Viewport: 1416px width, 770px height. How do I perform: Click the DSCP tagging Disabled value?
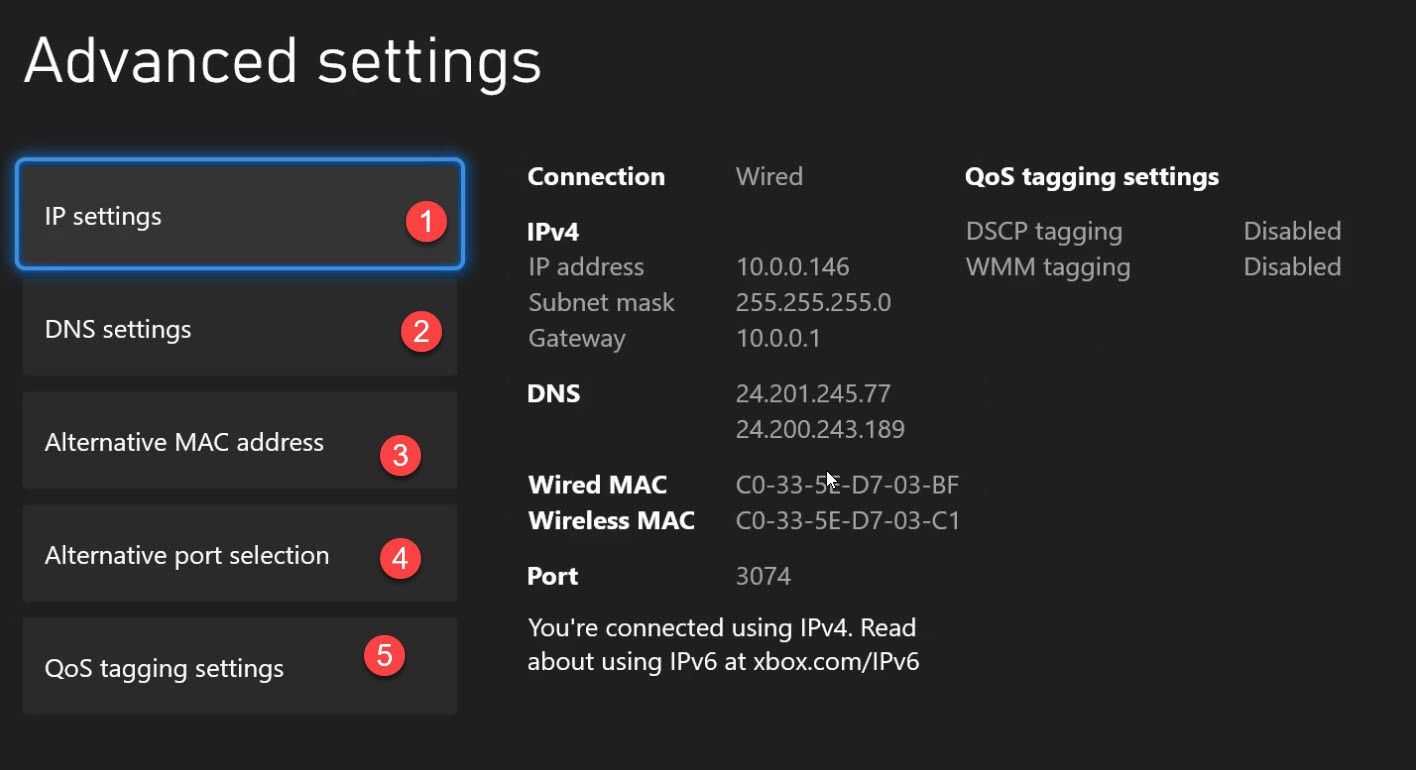coord(1292,231)
